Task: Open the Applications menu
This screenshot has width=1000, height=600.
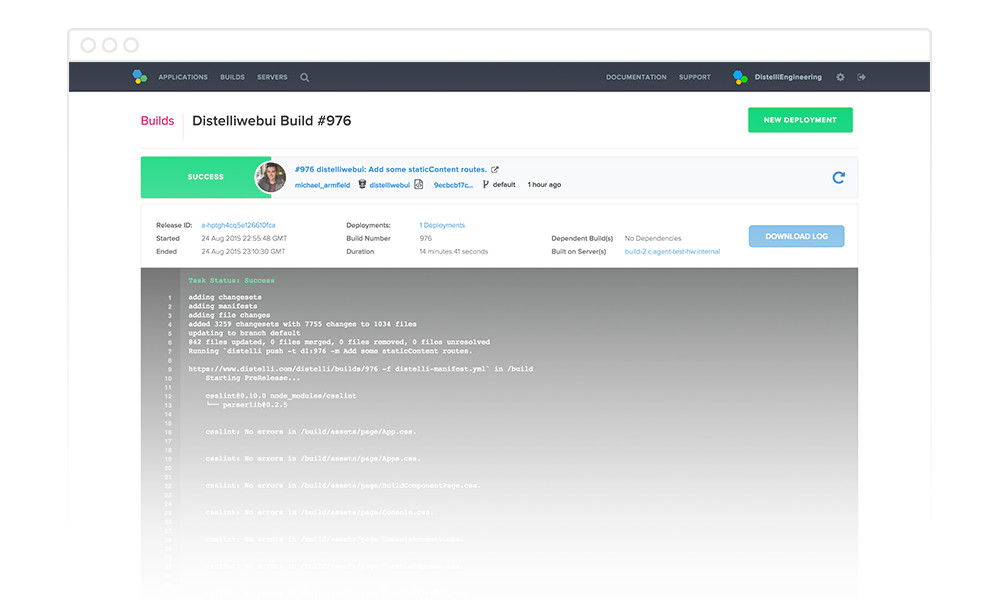Action: 183,77
